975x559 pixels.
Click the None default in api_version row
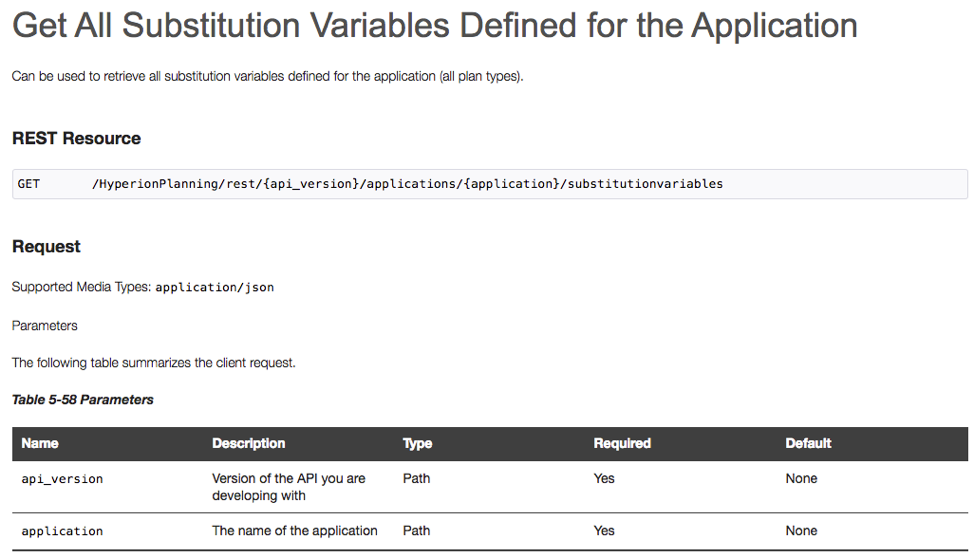tap(801, 479)
